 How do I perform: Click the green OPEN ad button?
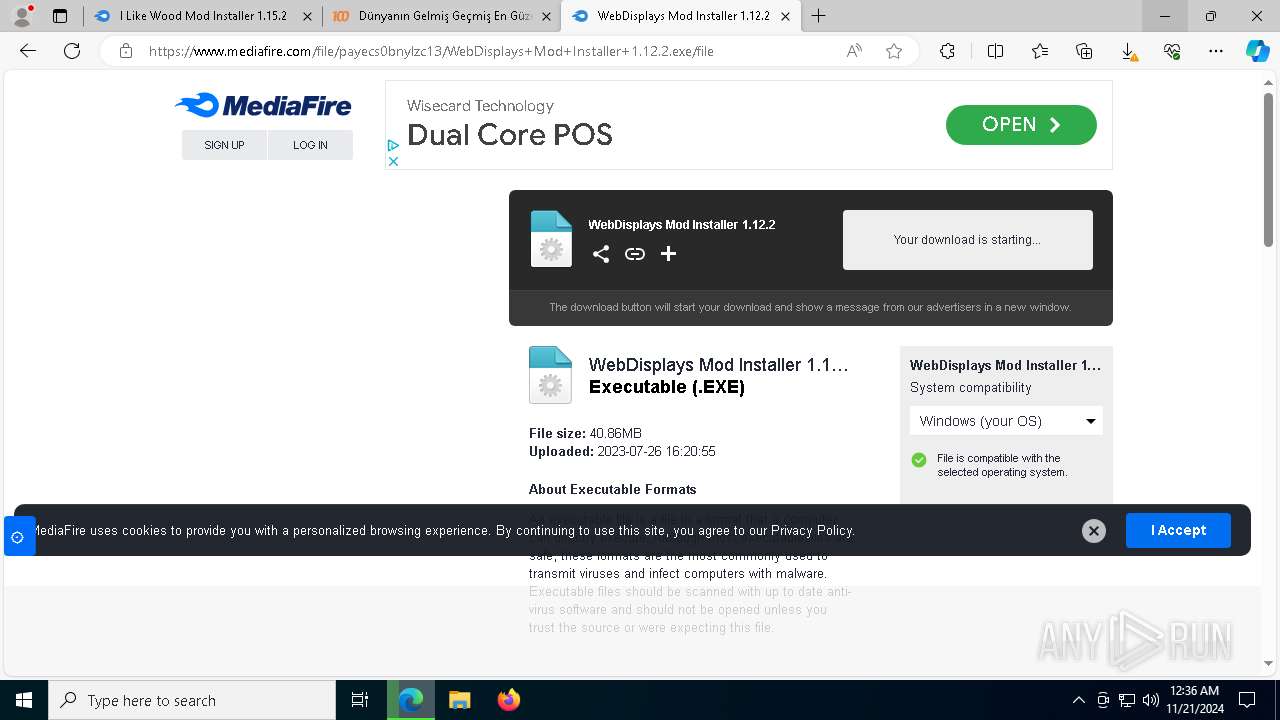pyautogui.click(x=1021, y=125)
